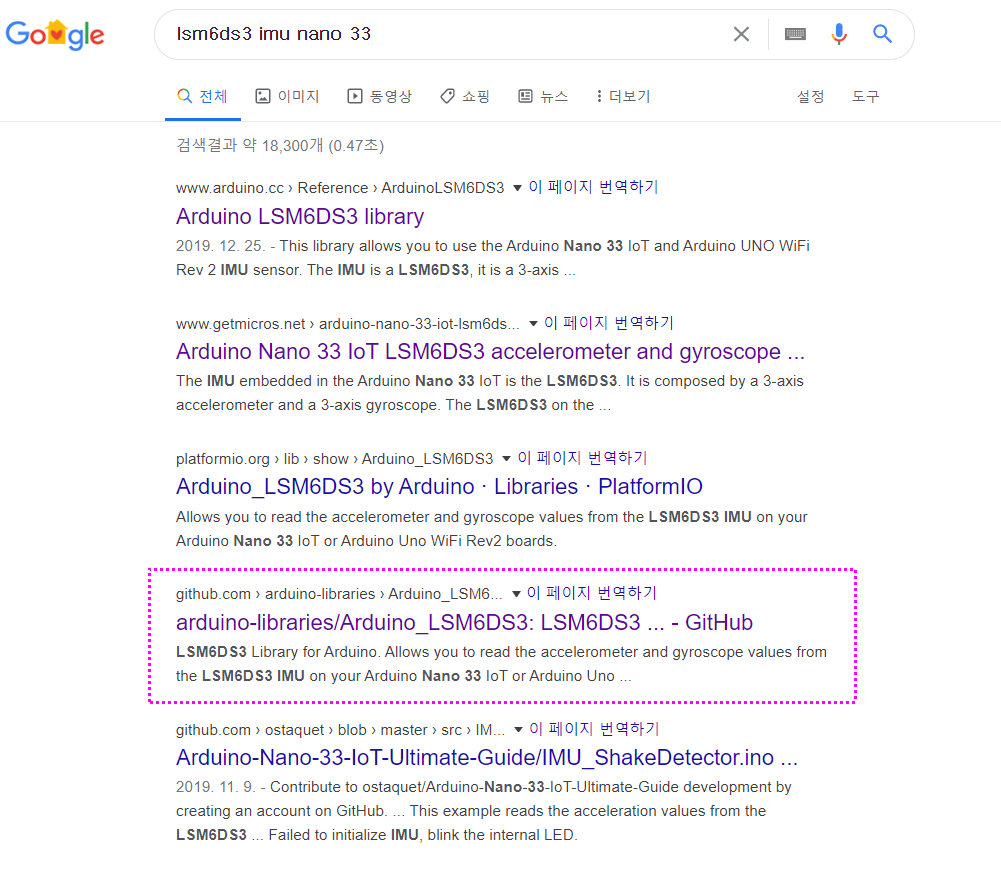Translate the ostaquet GitHub result page
This screenshot has width=1001, height=872.
[594, 729]
